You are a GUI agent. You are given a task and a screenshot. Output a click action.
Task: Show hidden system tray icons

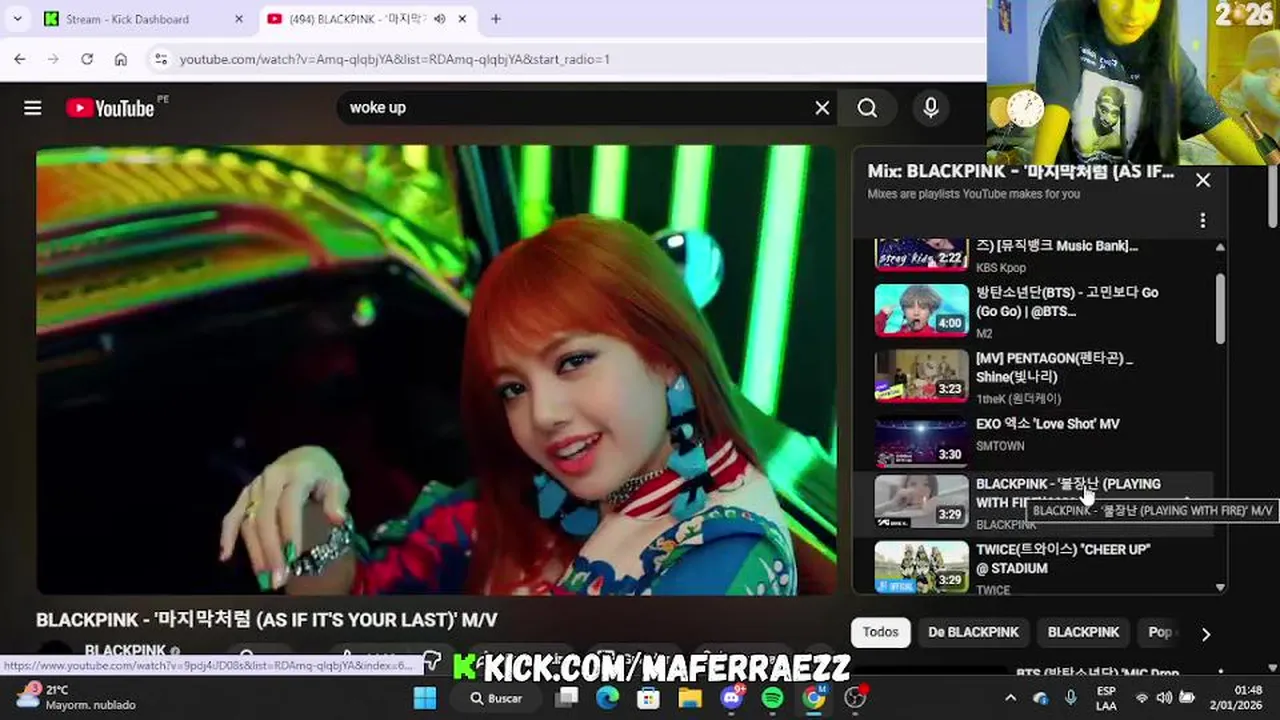pyautogui.click(x=1010, y=698)
